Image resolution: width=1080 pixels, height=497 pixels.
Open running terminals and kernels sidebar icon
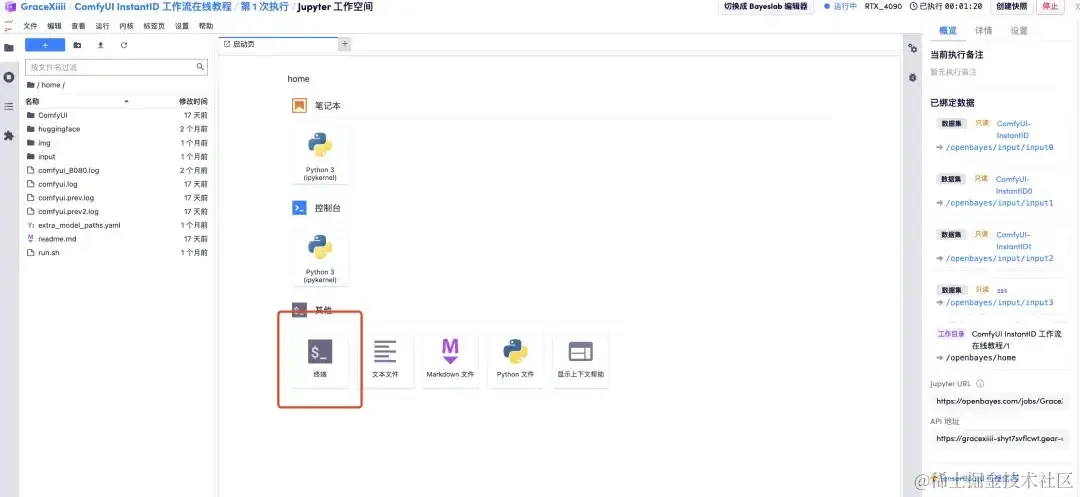[9, 77]
